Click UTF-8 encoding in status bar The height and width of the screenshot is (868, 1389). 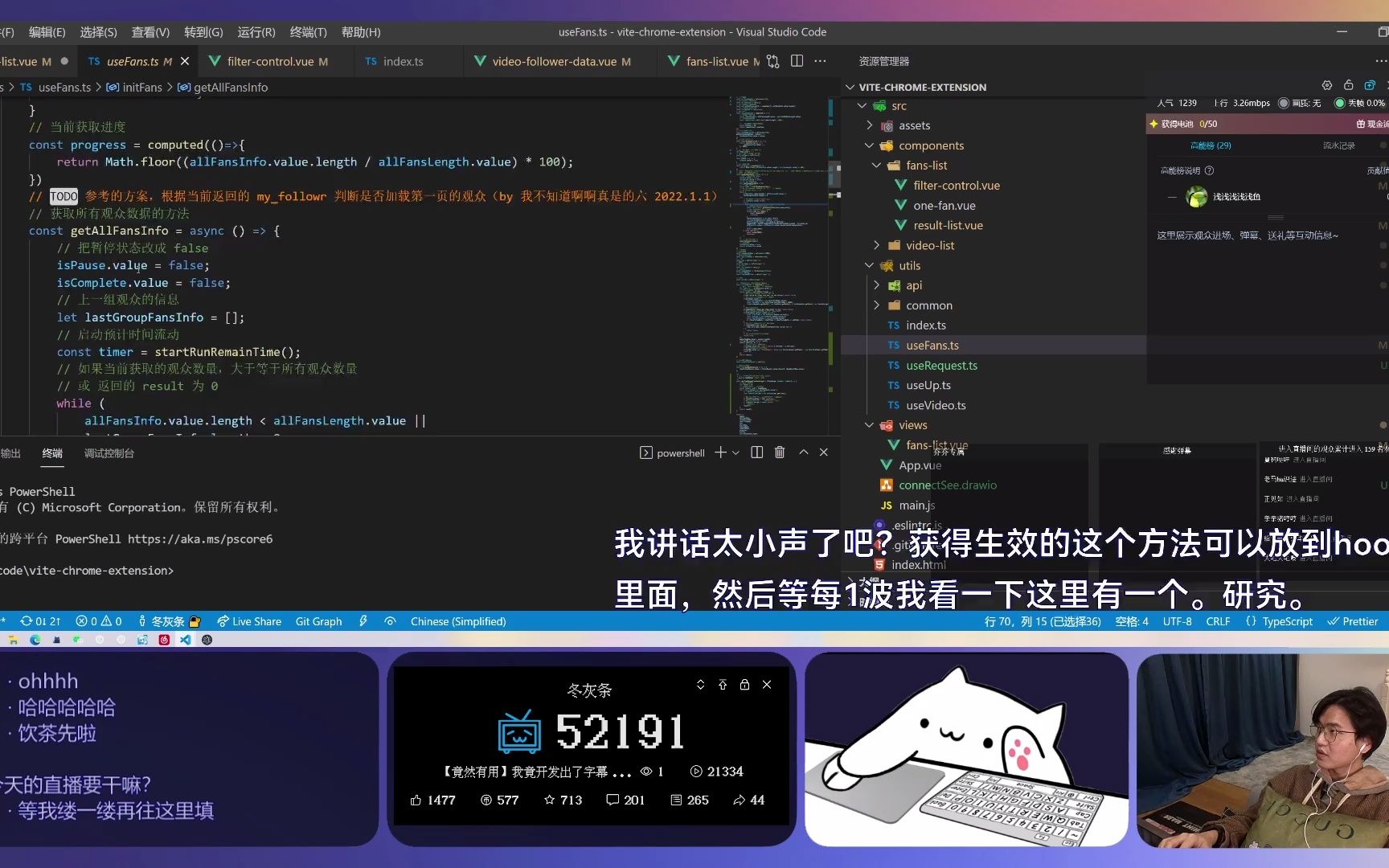point(1178,621)
